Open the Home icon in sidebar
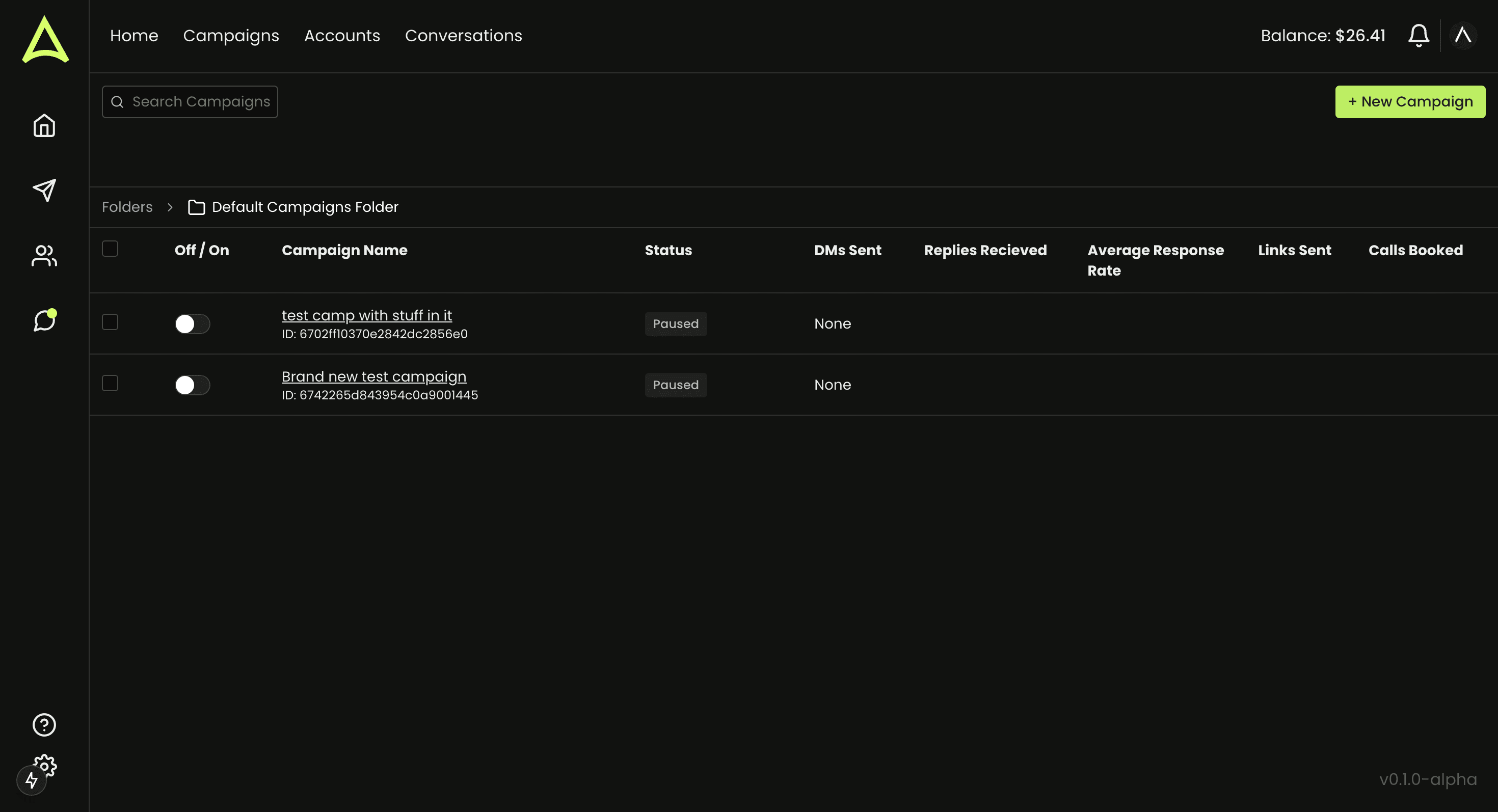The image size is (1498, 812). 44,125
